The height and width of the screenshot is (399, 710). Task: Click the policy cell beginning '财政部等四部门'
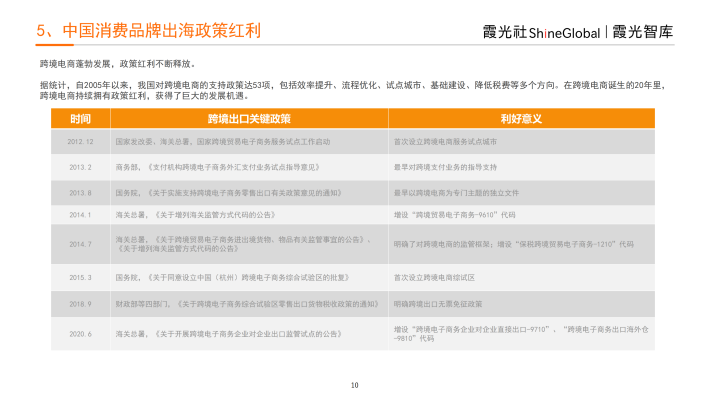249,304
